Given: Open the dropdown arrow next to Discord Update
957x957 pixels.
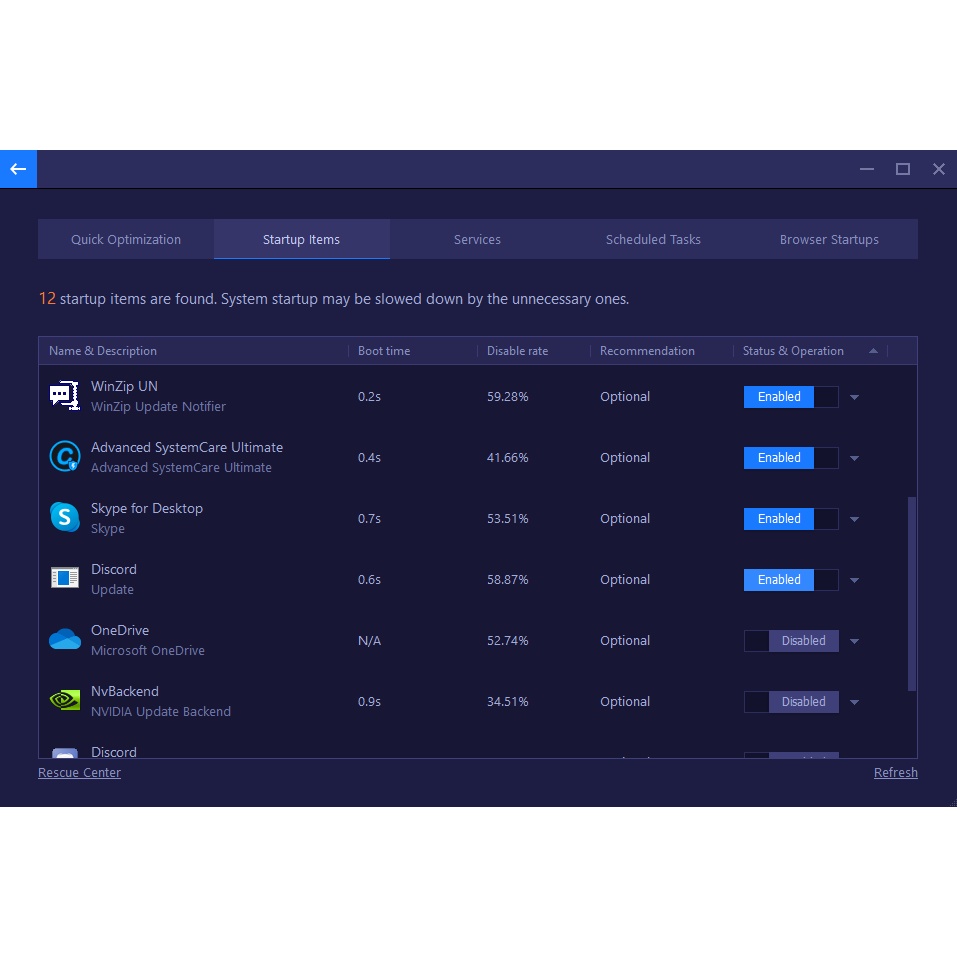Looking at the screenshot, I should 854,581.
